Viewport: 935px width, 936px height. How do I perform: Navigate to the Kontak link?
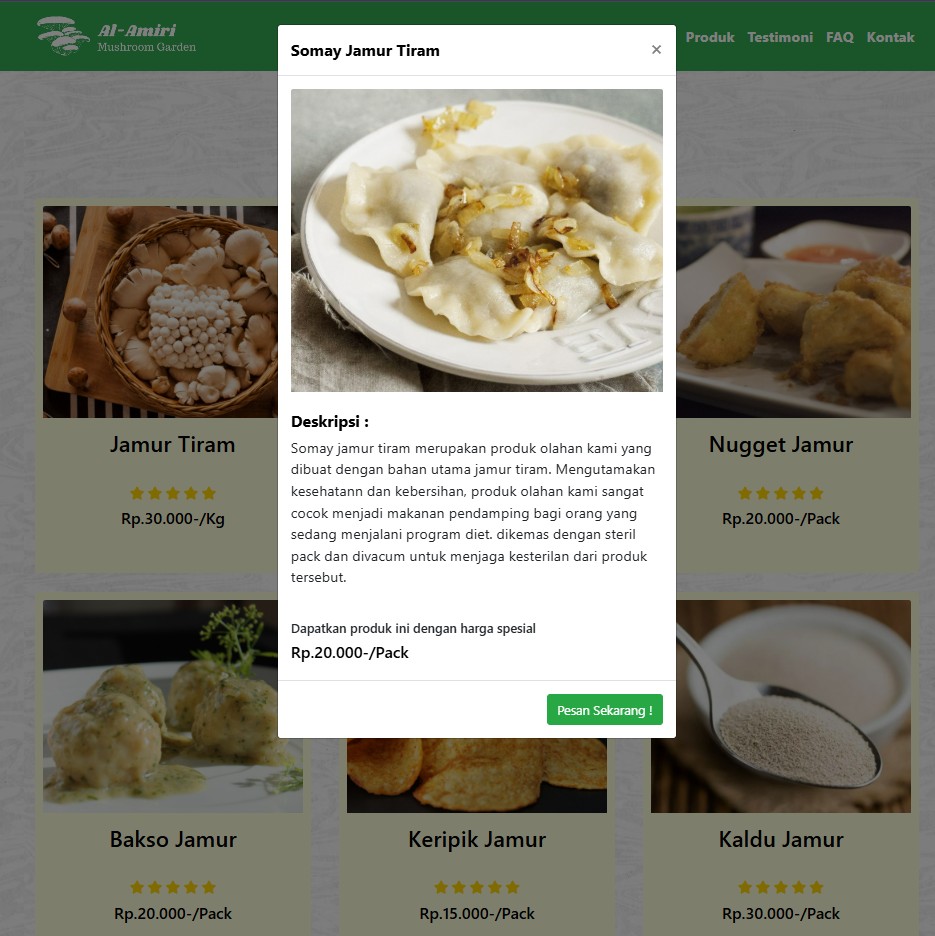click(x=890, y=37)
